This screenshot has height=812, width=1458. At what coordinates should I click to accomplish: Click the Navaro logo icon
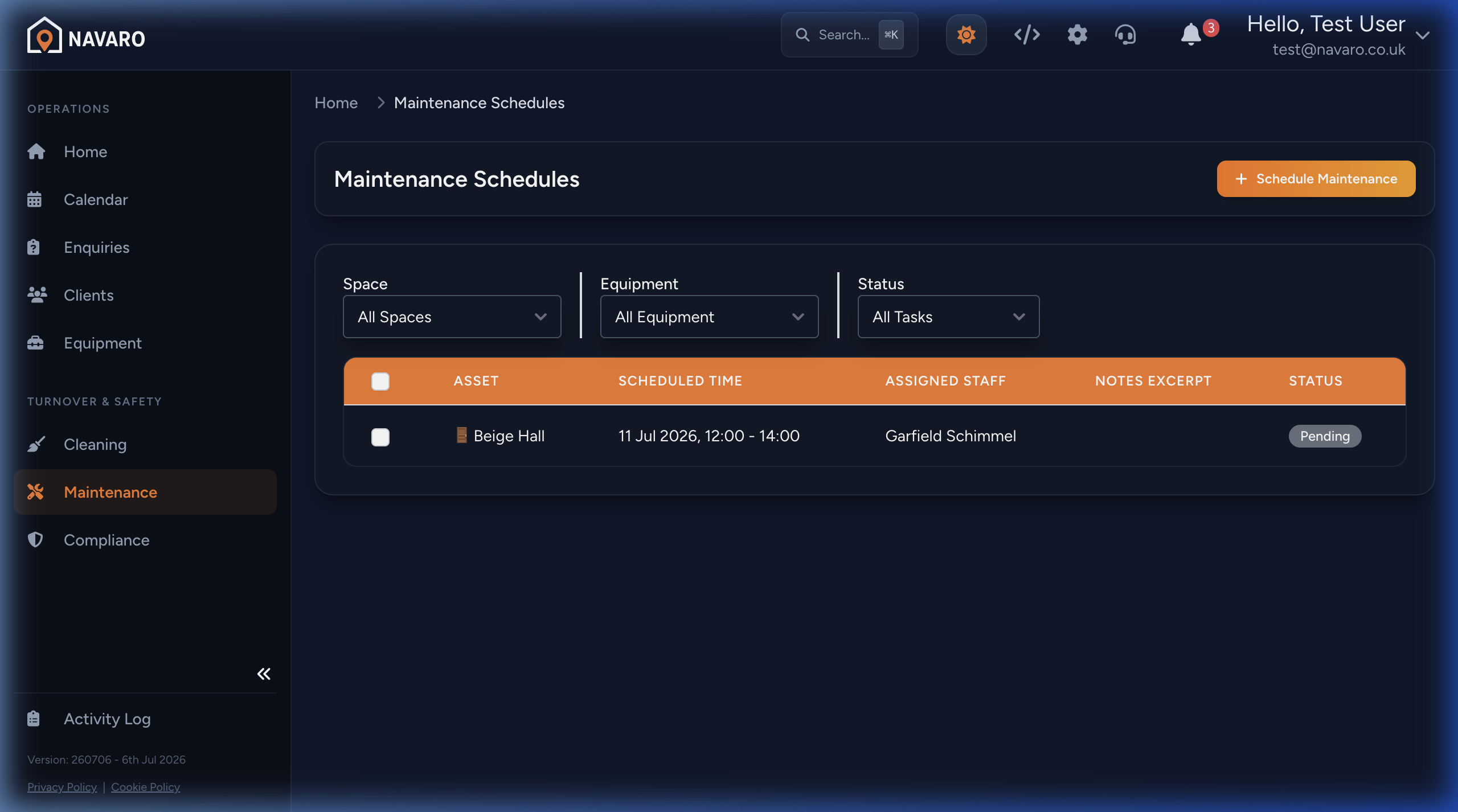pos(44,35)
